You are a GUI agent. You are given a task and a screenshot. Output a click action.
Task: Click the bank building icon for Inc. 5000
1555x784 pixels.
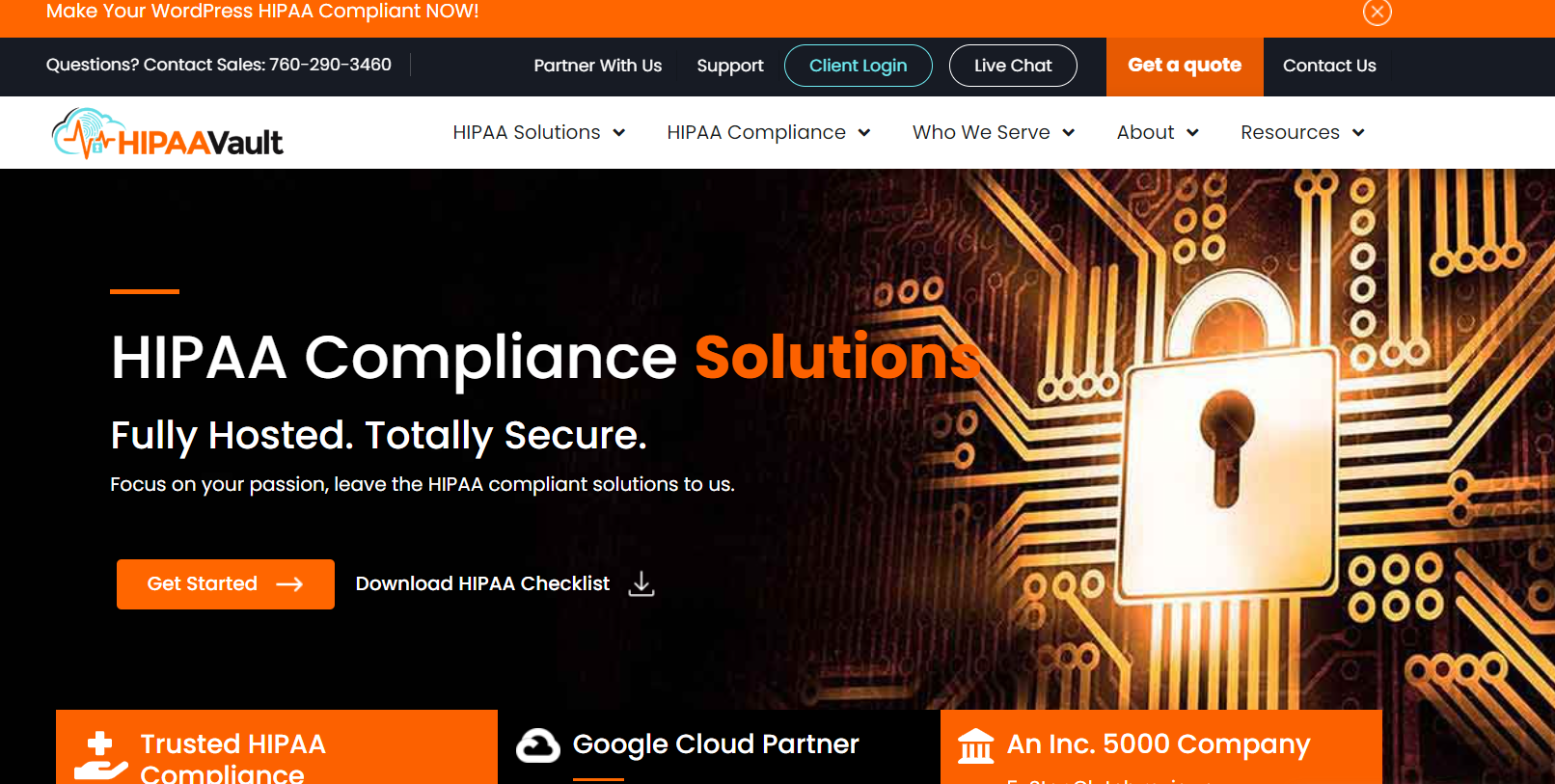975,745
